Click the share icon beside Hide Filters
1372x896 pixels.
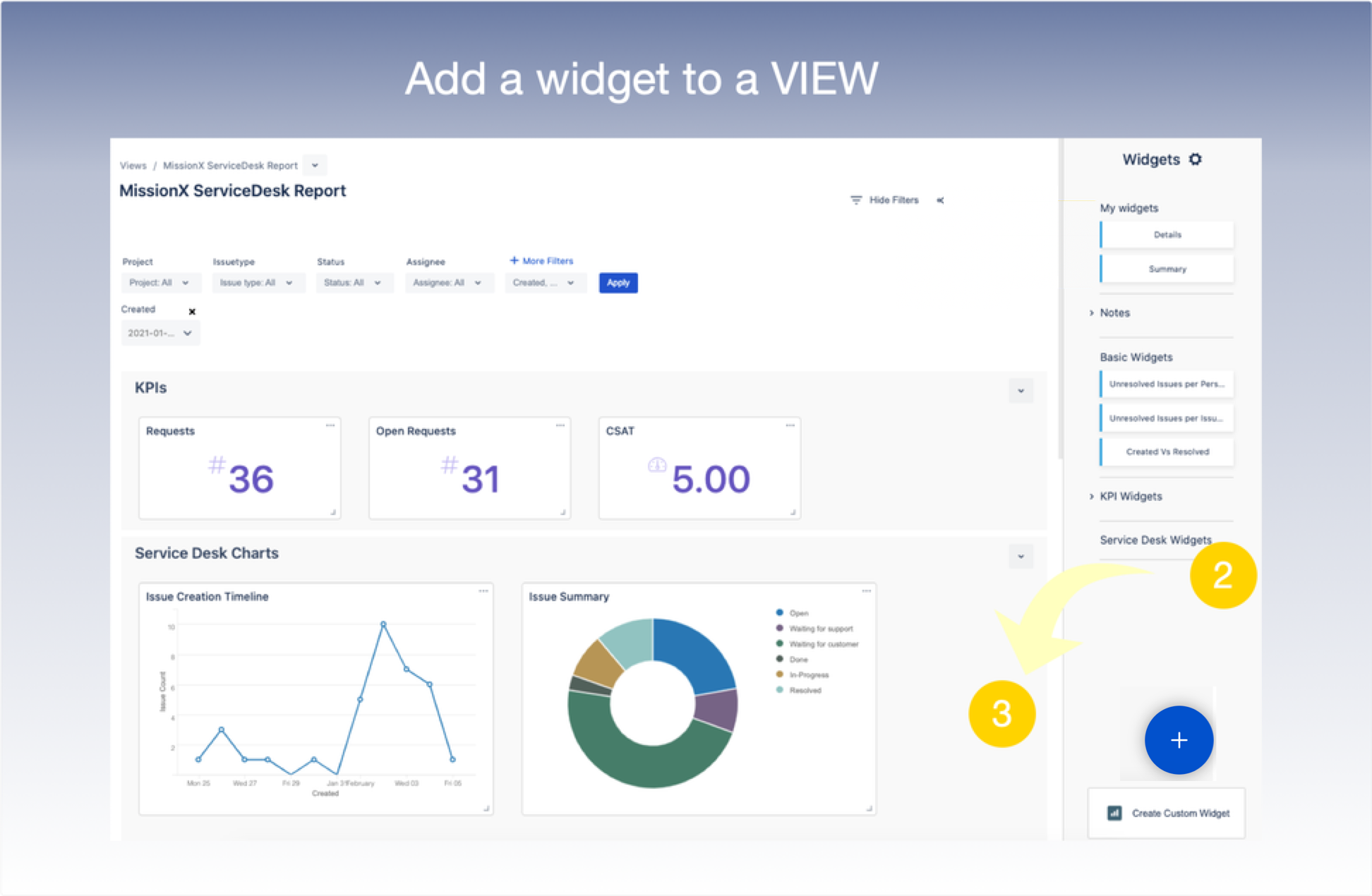point(940,200)
